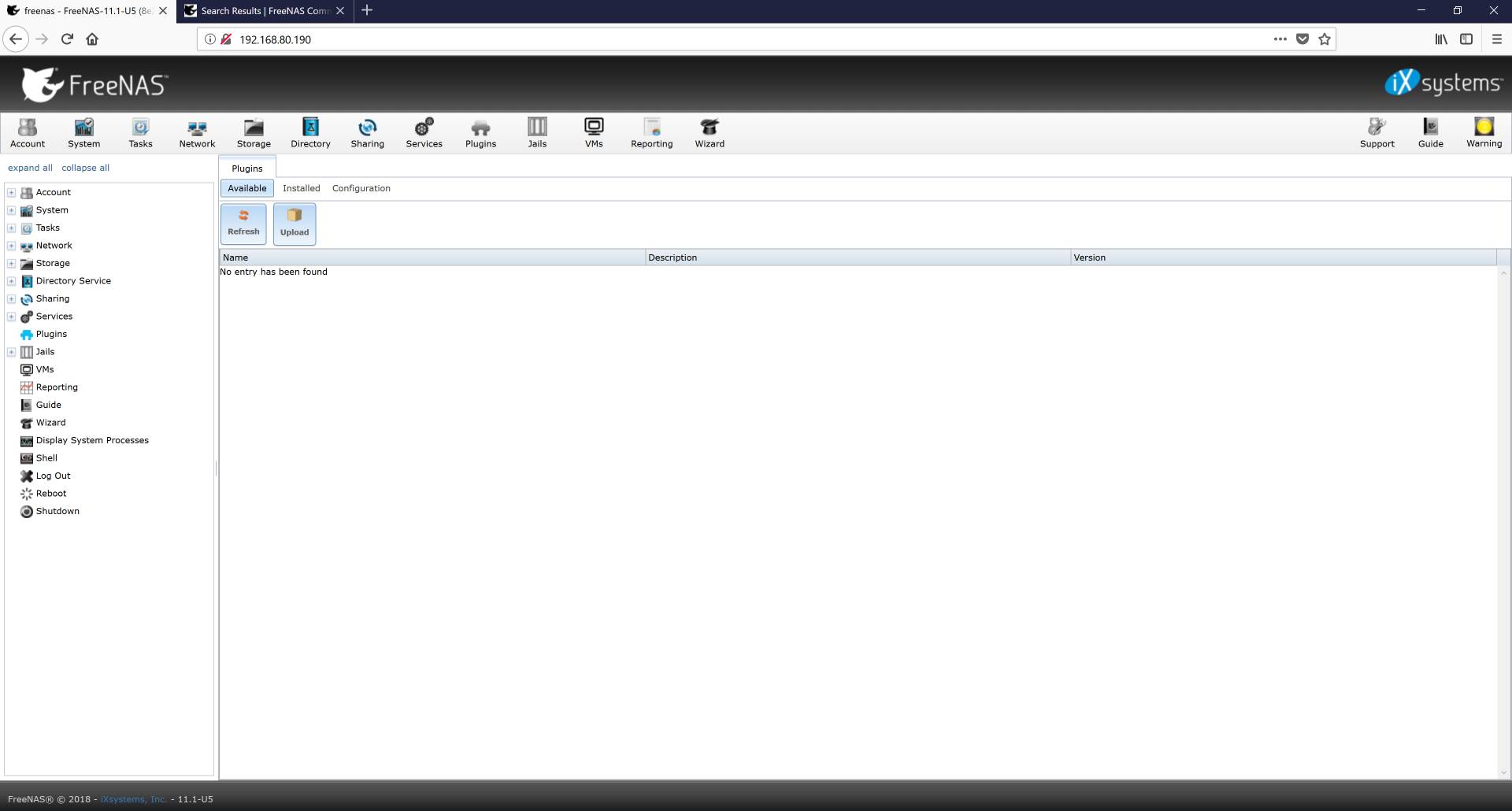The width and height of the screenshot is (1512, 811).
Task: Expand the Directory Service tree node
Action: (12, 281)
